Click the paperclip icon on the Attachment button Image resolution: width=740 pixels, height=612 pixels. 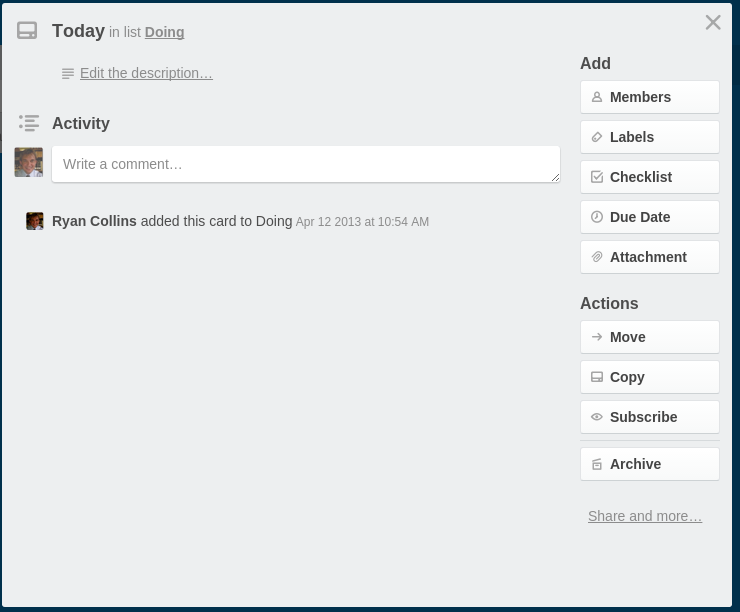coord(597,257)
